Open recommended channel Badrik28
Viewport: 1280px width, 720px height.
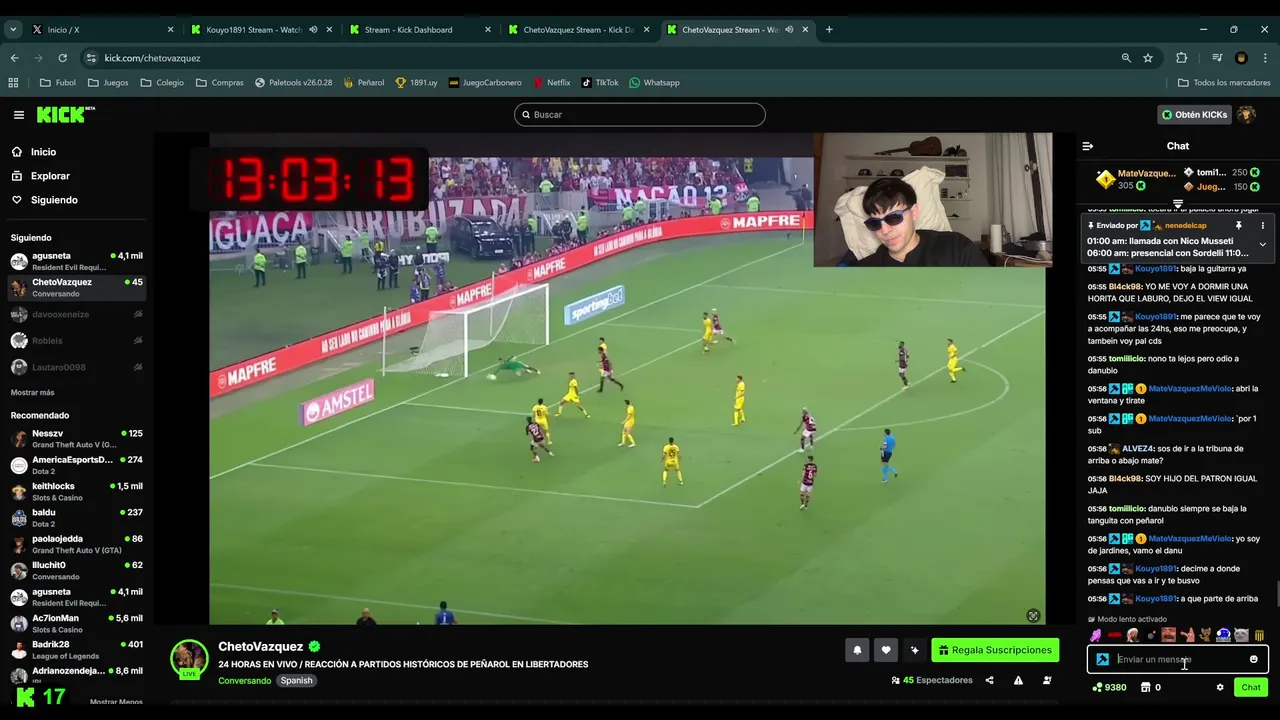[x=77, y=650]
